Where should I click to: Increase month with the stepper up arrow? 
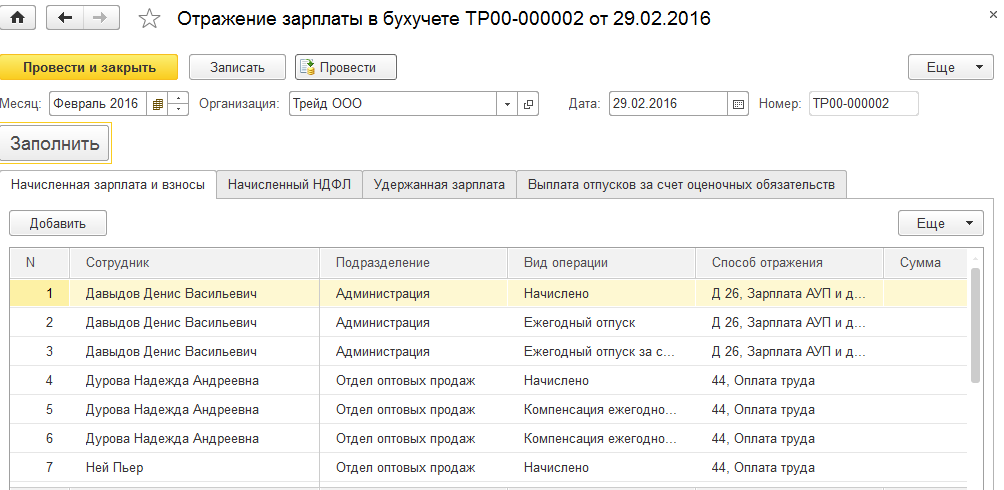point(179,98)
